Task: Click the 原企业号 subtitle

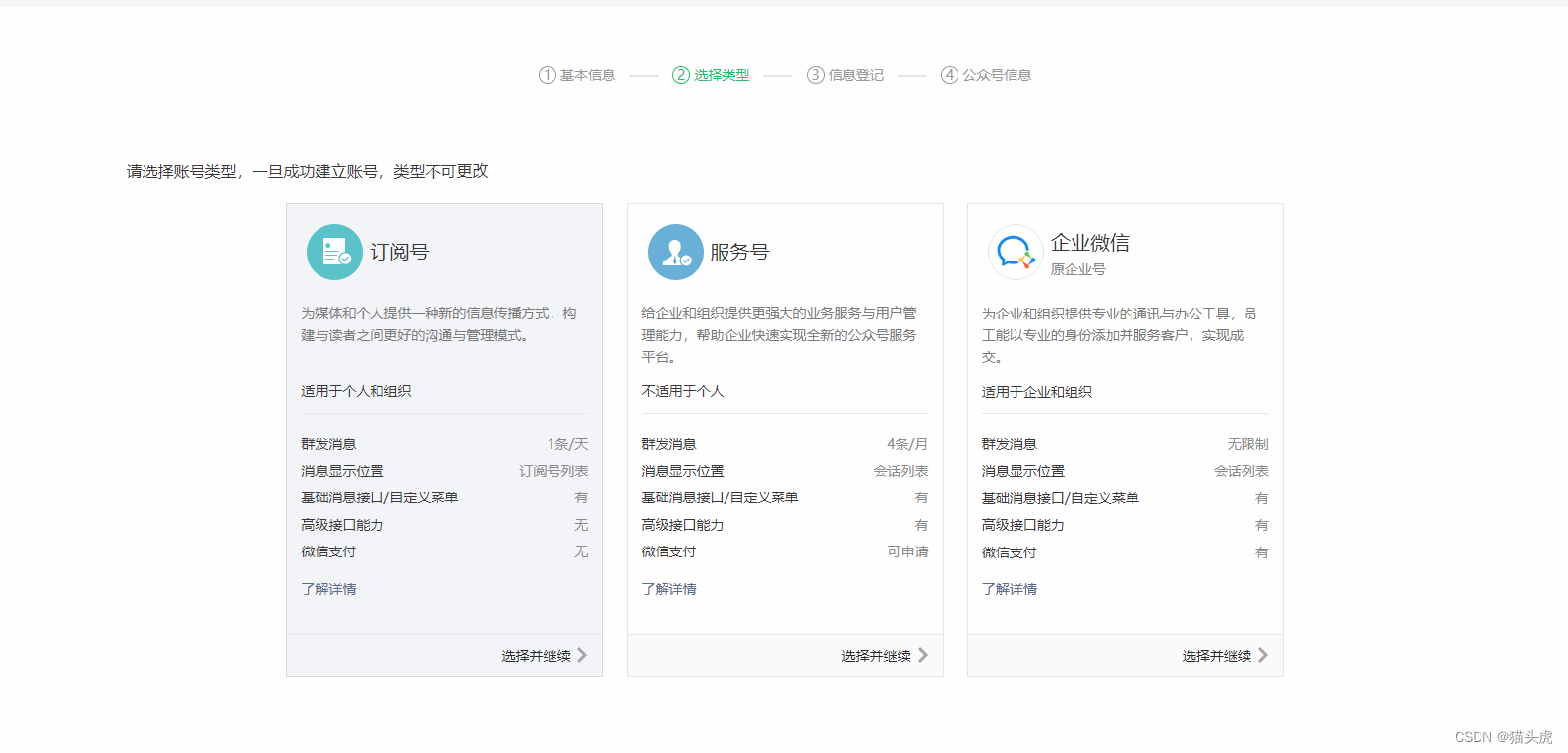Action: (1077, 269)
